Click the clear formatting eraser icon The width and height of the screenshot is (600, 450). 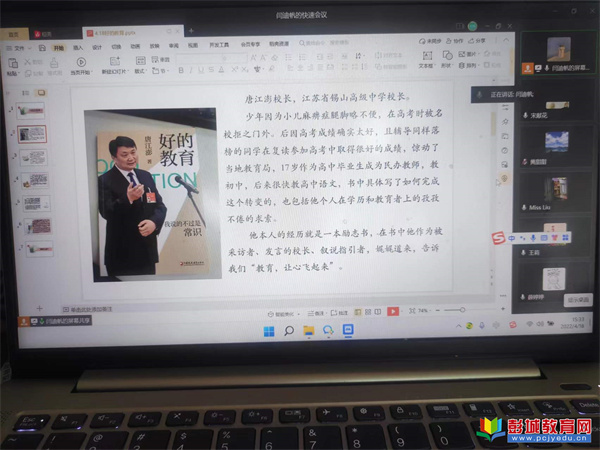pyautogui.click(x=274, y=58)
